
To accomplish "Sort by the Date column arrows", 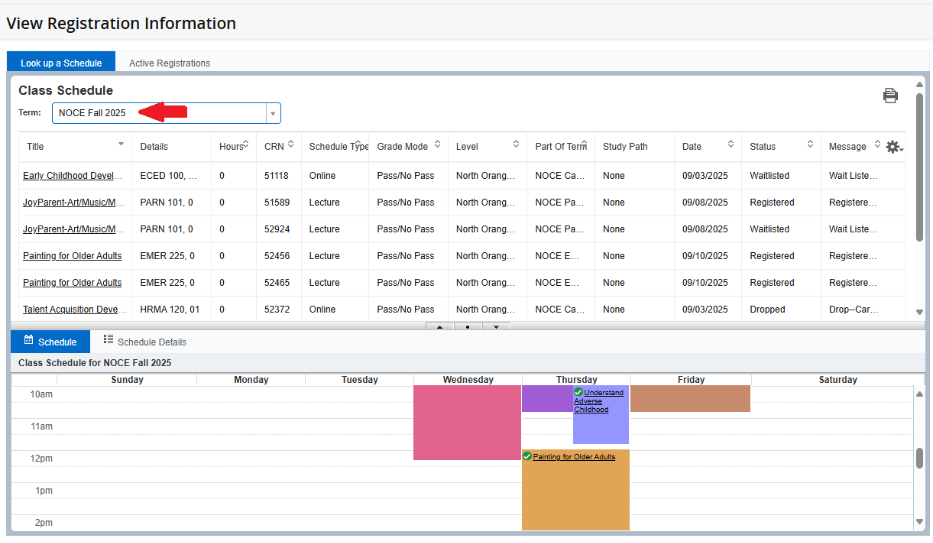I will coord(731,145).
